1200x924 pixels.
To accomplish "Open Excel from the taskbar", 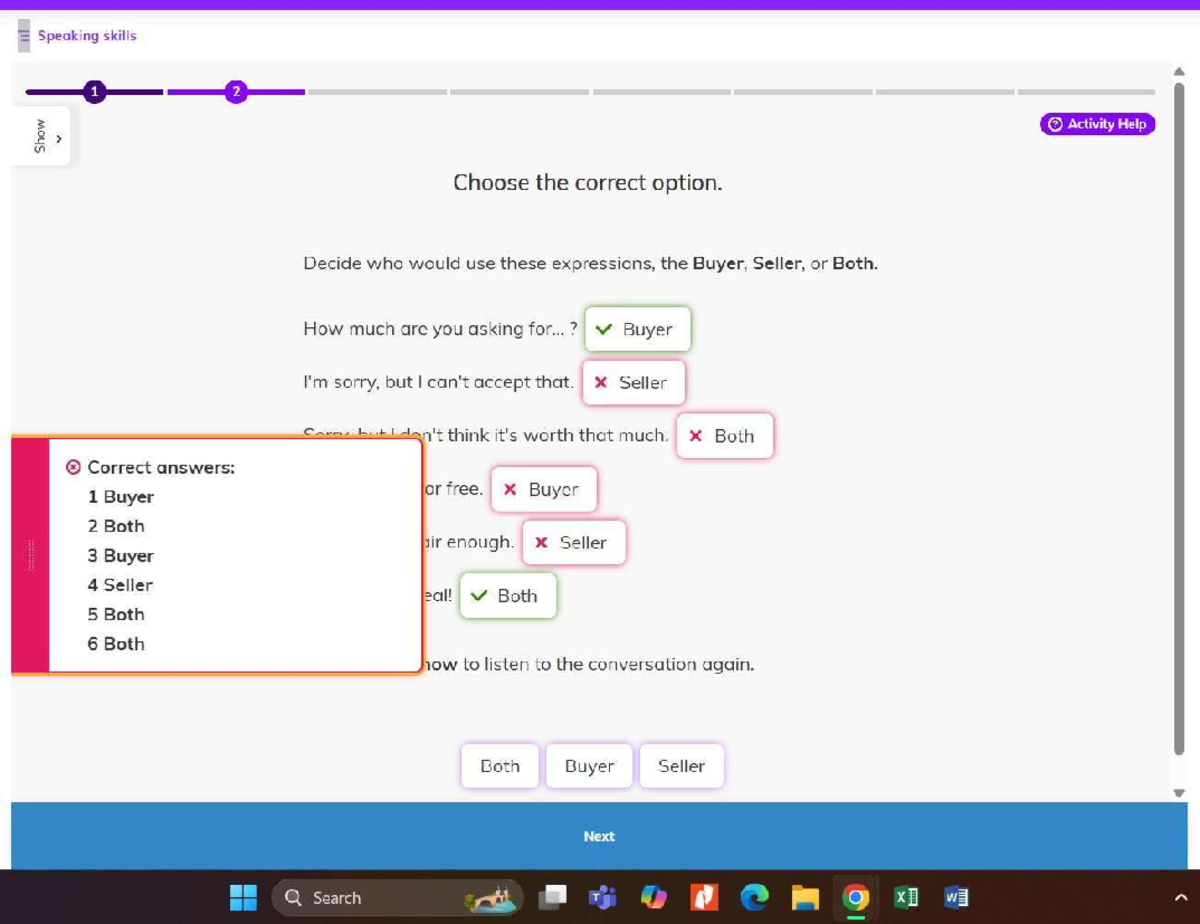I will point(906,897).
